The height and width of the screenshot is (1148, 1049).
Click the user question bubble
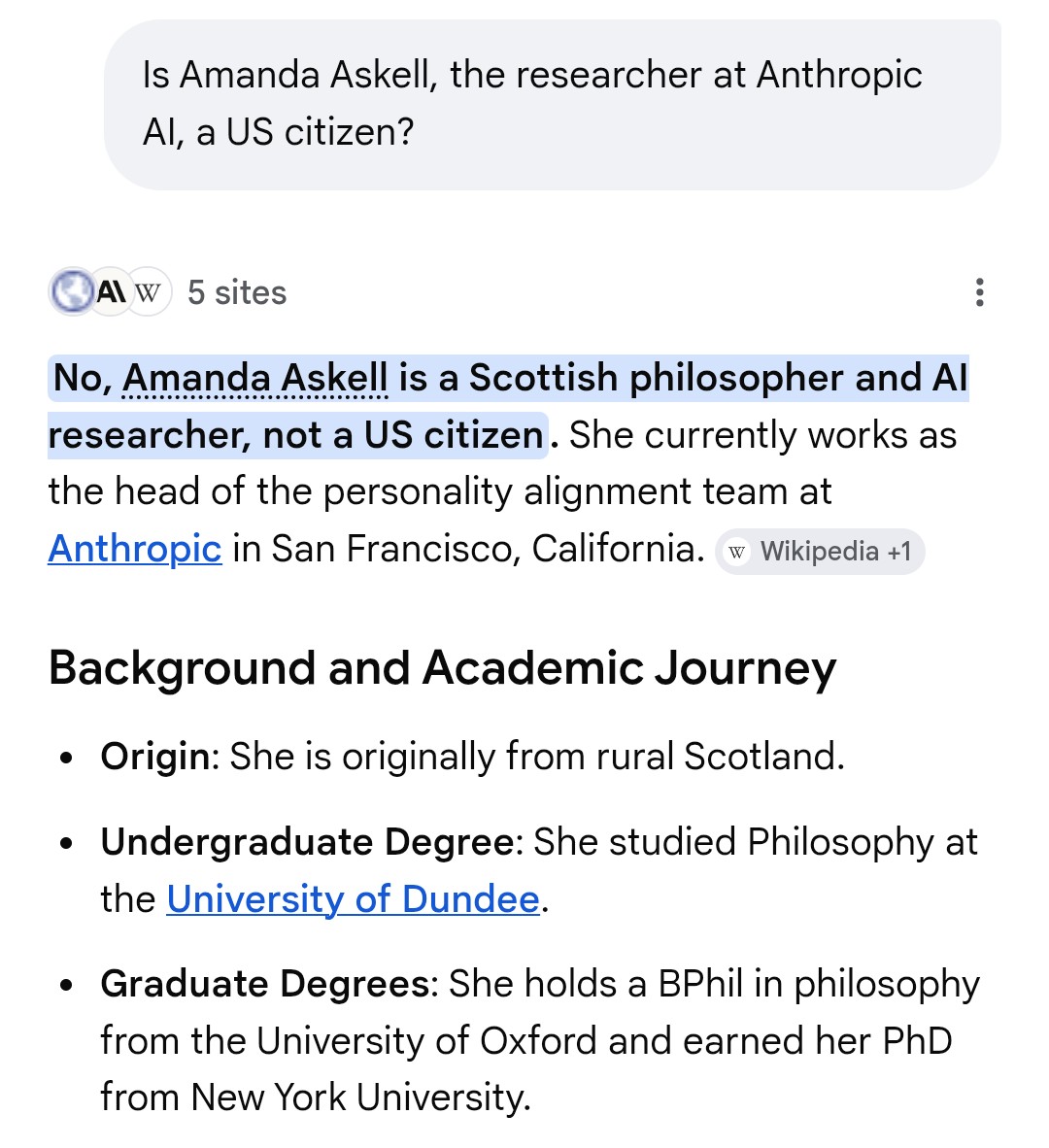[553, 105]
